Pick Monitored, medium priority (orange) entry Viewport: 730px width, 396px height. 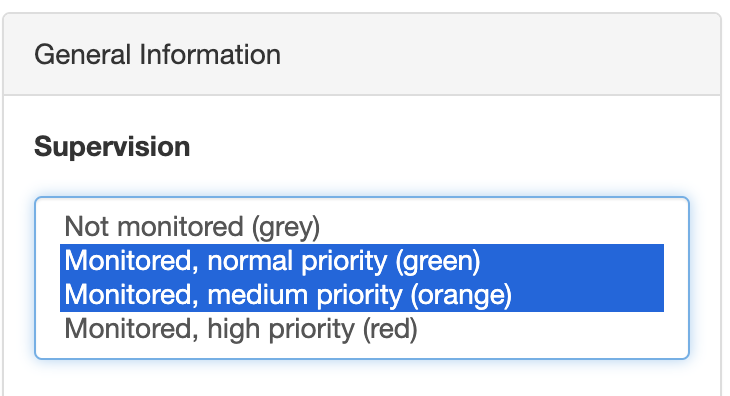click(362, 295)
